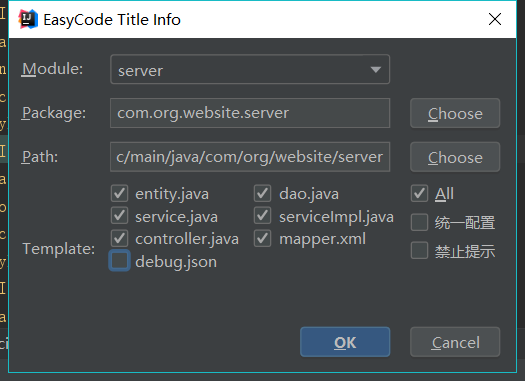
Task: Confirm with the OK button
Action: click(345, 342)
